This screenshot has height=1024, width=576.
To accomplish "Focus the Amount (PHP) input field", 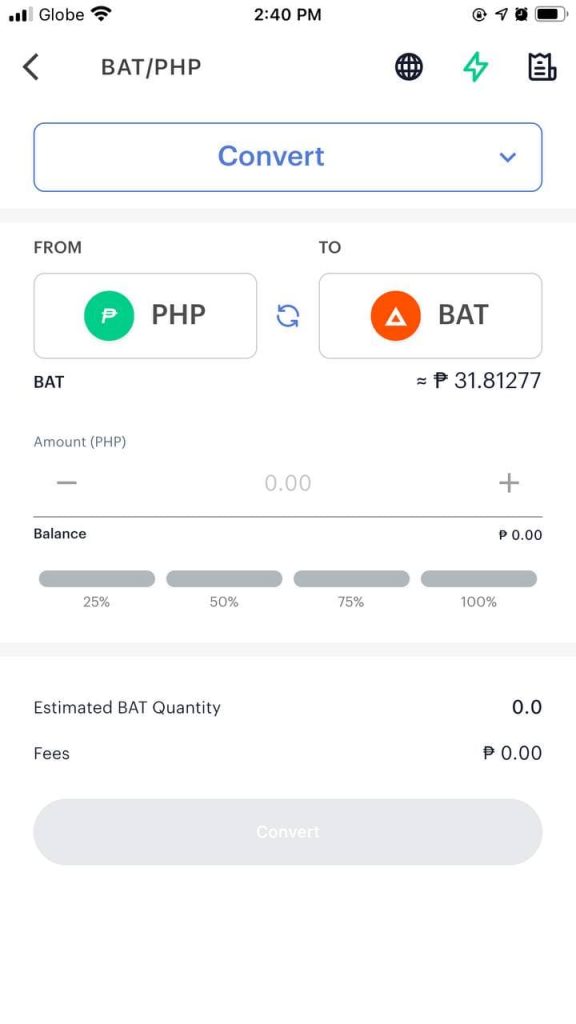I will click(288, 483).
